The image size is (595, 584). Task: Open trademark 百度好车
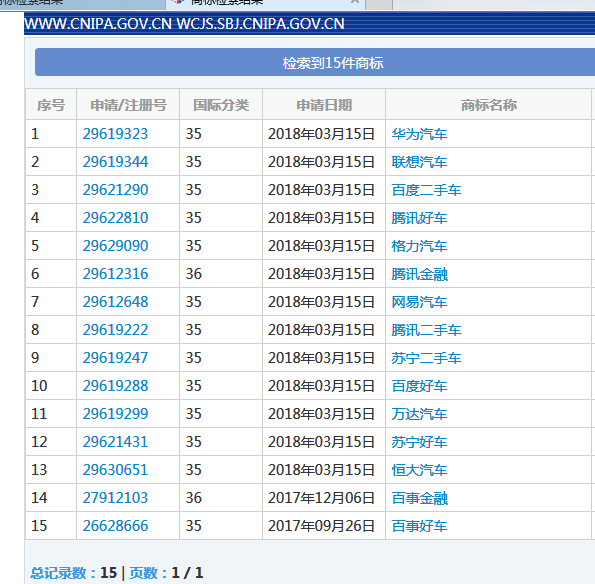[419, 386]
